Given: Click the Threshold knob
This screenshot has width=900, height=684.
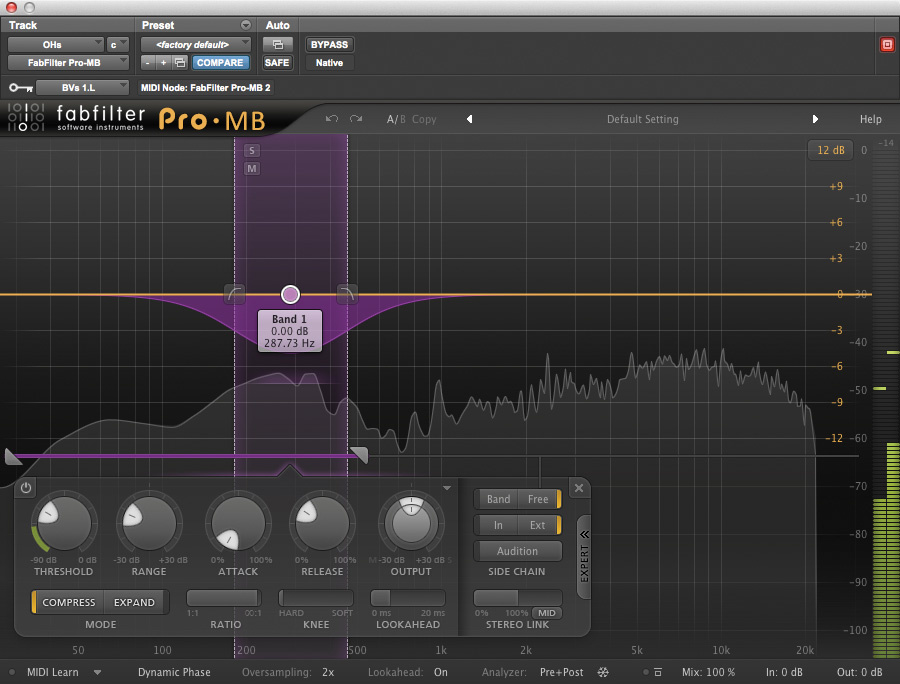Looking at the screenshot, I should click(x=64, y=523).
